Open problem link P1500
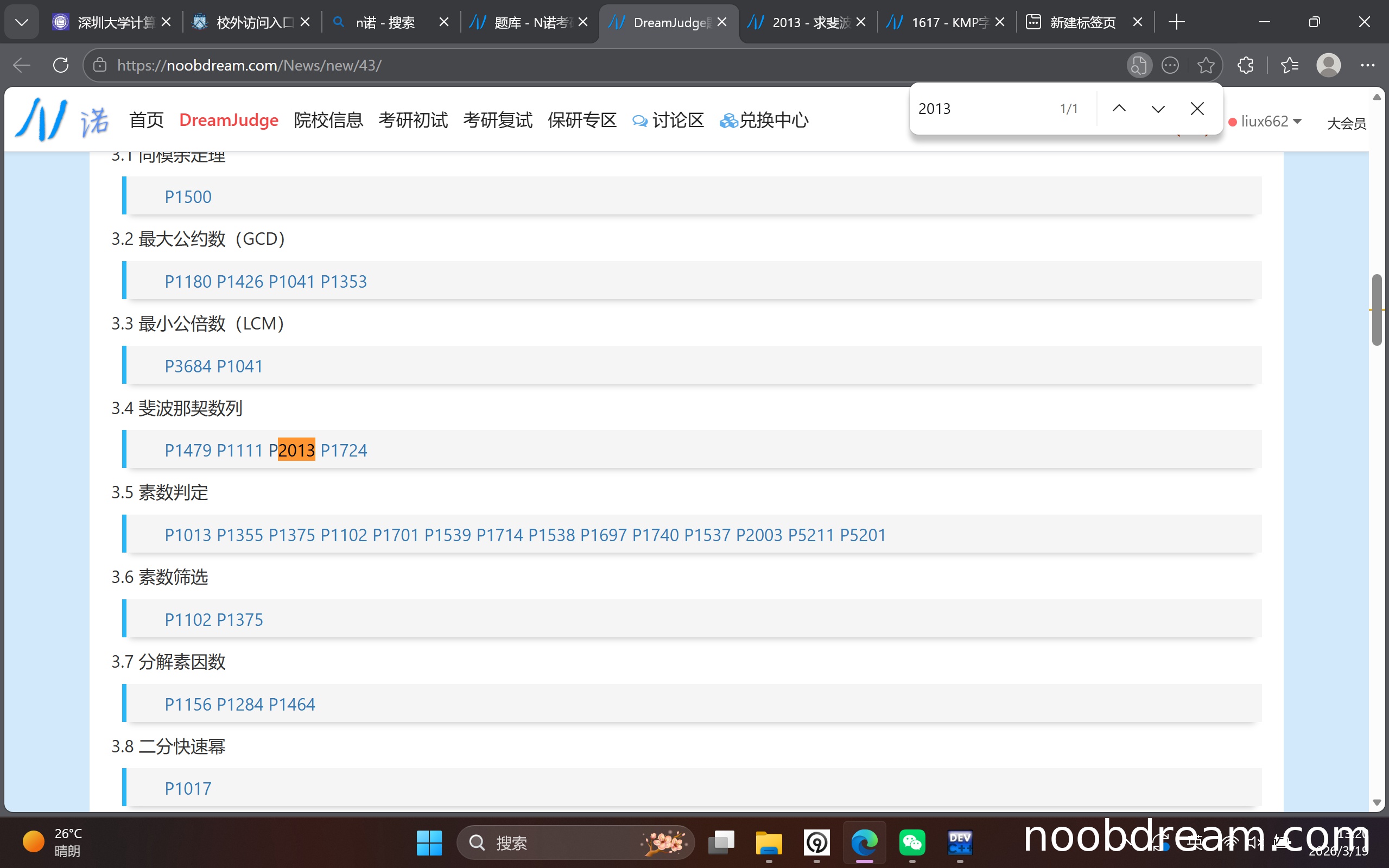1389x868 pixels. click(x=188, y=197)
